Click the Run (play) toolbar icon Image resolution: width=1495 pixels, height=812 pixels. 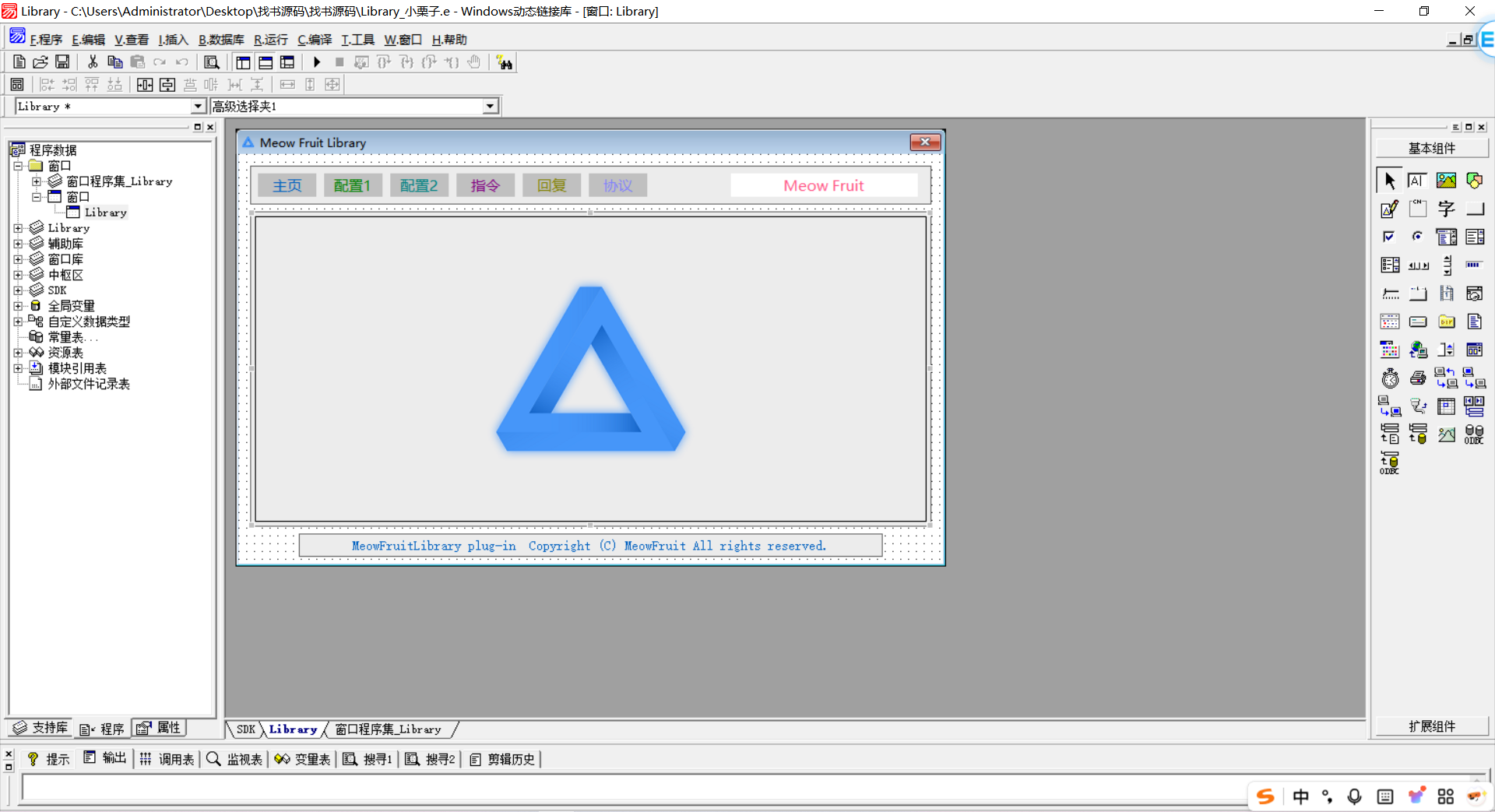(317, 62)
